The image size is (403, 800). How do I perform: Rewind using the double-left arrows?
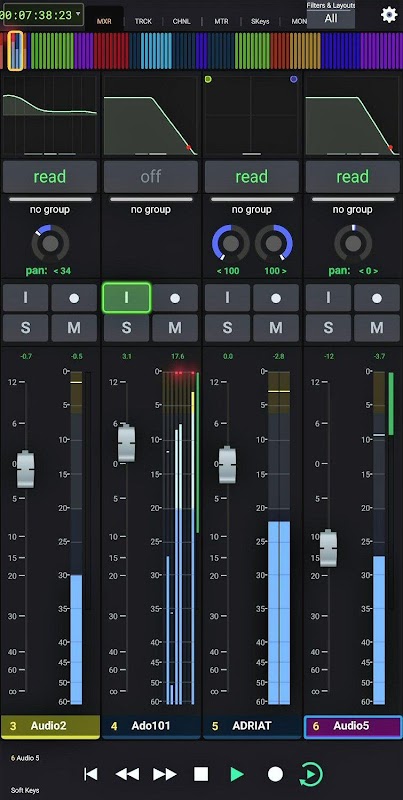pyautogui.click(x=128, y=774)
